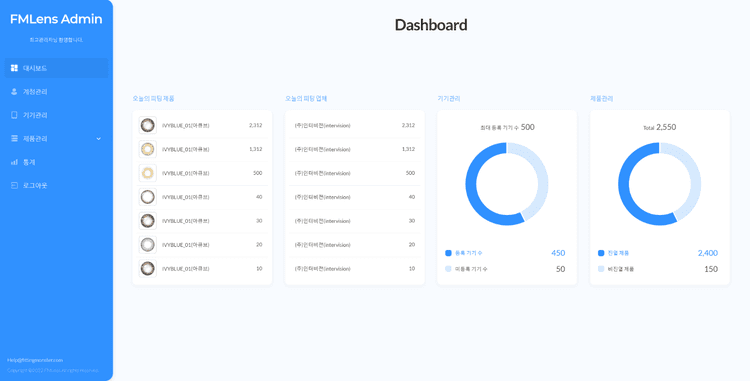This screenshot has height=381, width=750.
Task: Click the Dashboard page title
Action: point(431,25)
